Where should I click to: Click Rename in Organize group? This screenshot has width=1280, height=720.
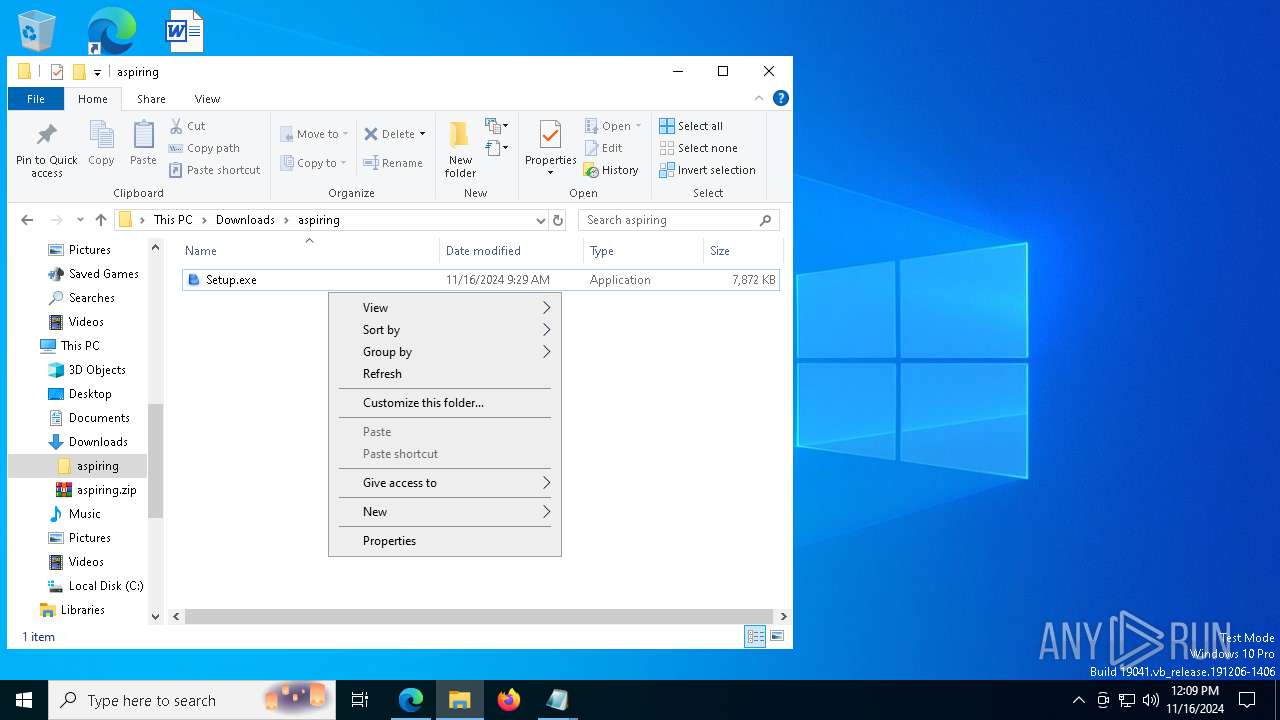pyautogui.click(x=393, y=163)
